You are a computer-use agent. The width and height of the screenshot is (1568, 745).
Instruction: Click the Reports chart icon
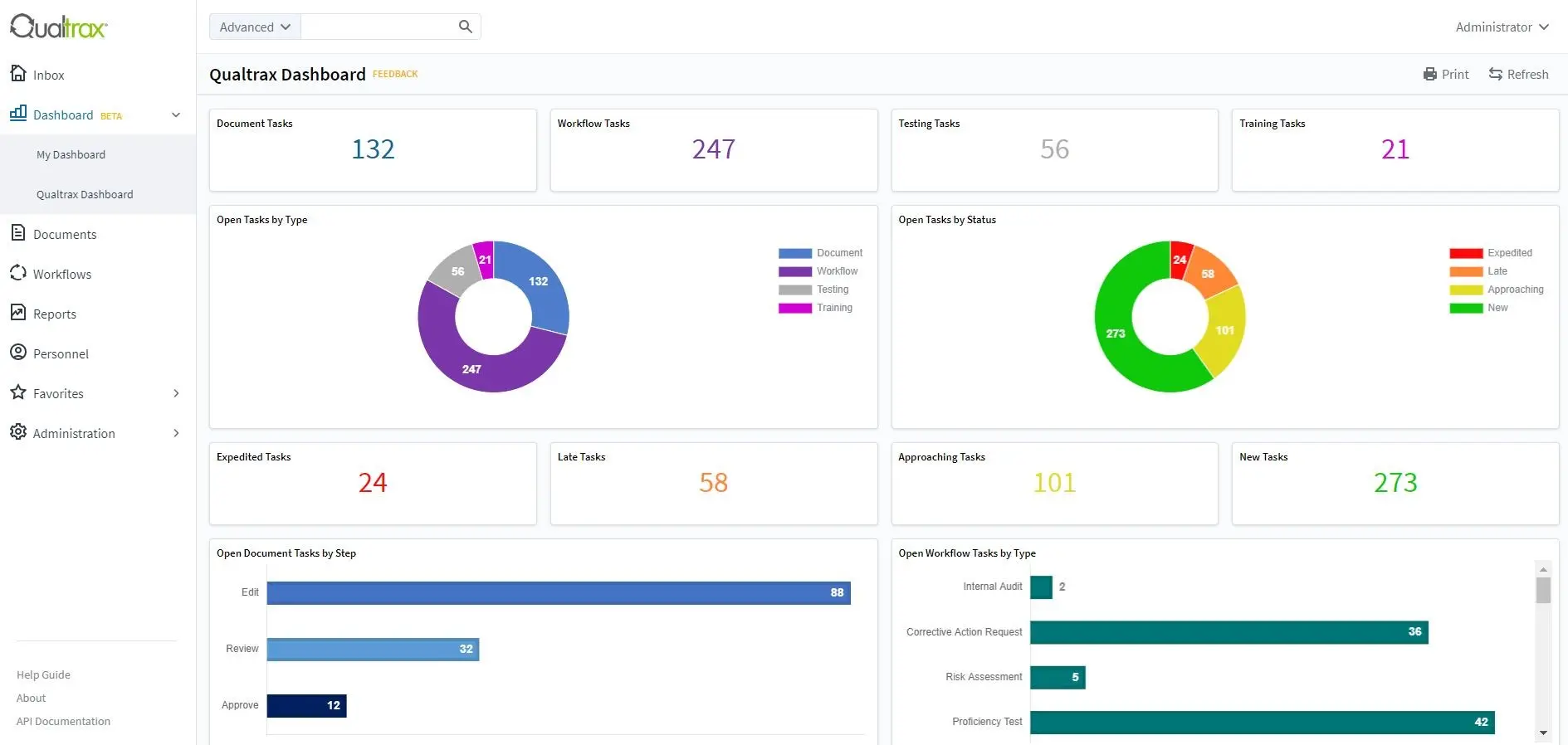click(x=18, y=313)
